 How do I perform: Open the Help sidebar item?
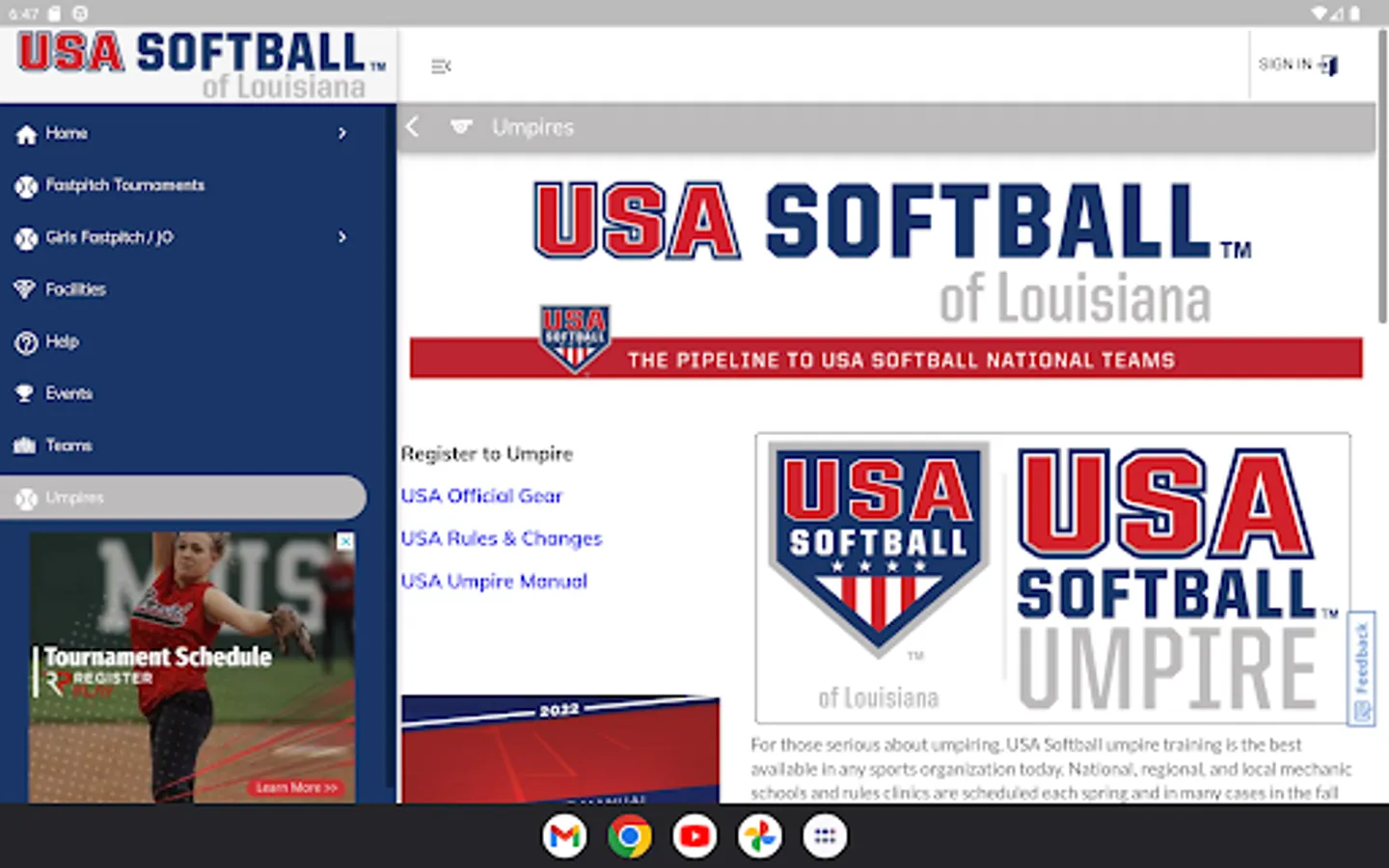[x=183, y=341]
